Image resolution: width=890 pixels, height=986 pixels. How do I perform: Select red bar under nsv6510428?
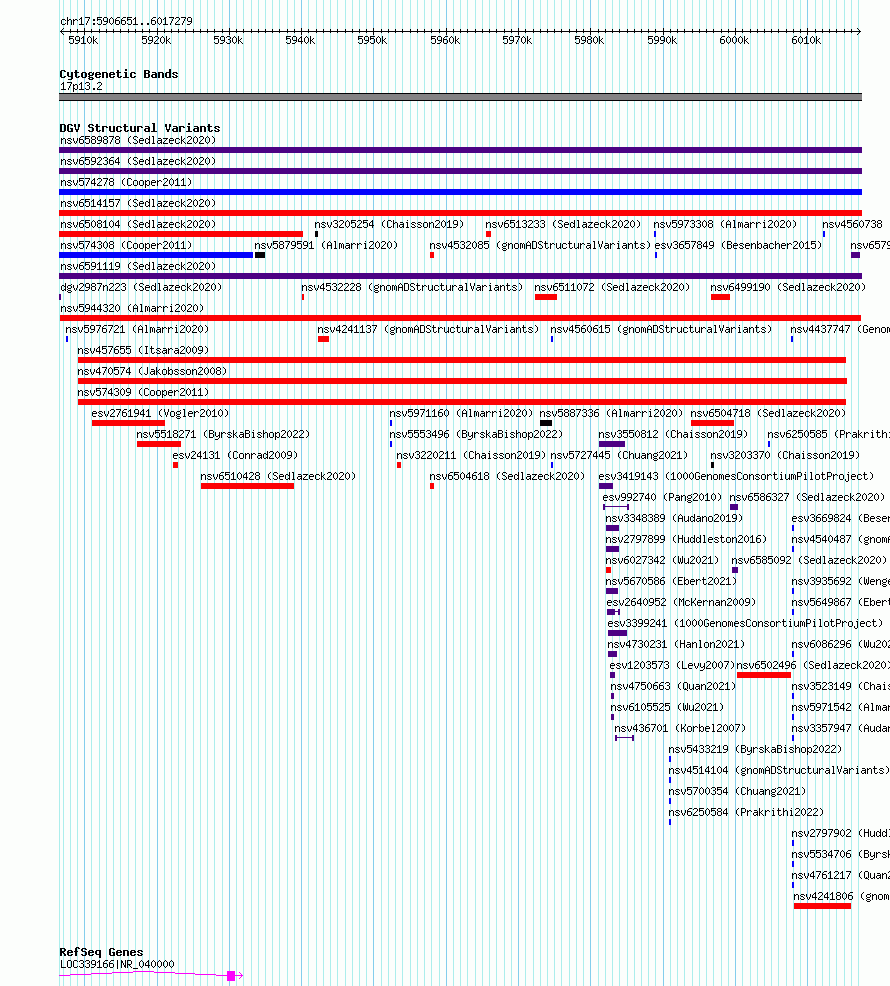247,486
